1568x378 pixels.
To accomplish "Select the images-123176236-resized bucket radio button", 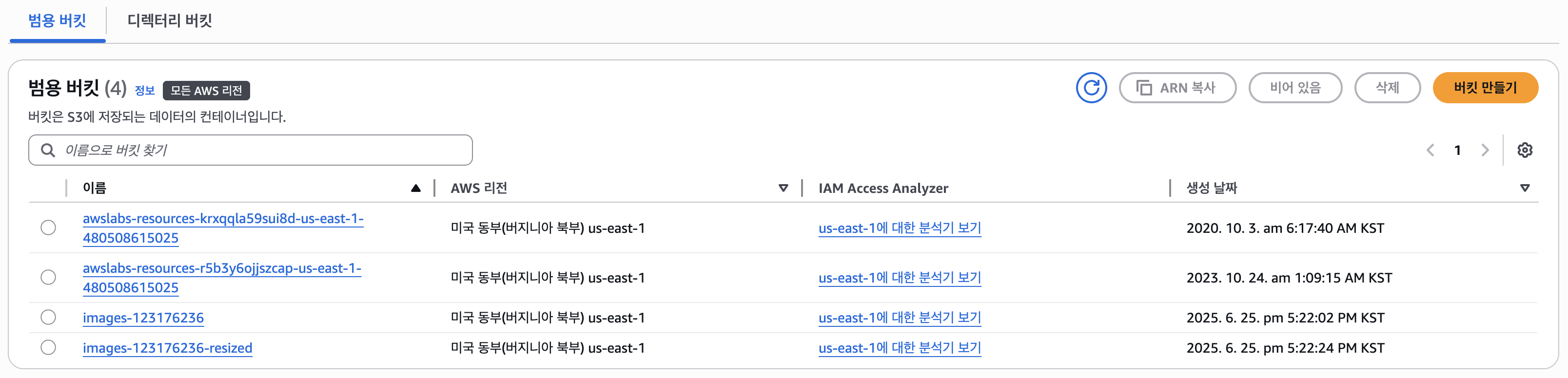I will click(48, 348).
